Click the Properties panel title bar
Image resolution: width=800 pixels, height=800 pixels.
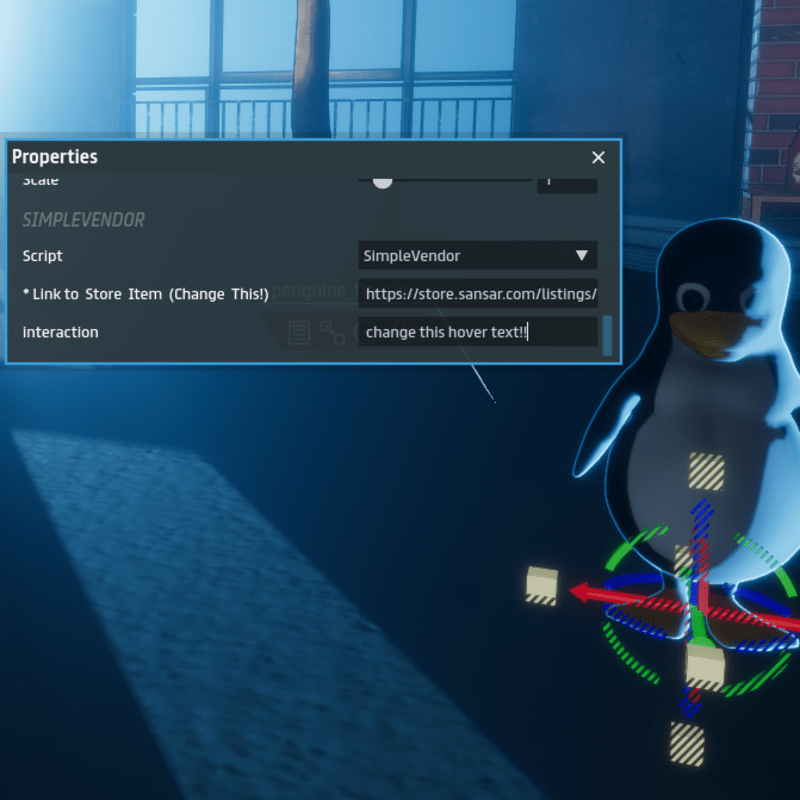coord(300,157)
